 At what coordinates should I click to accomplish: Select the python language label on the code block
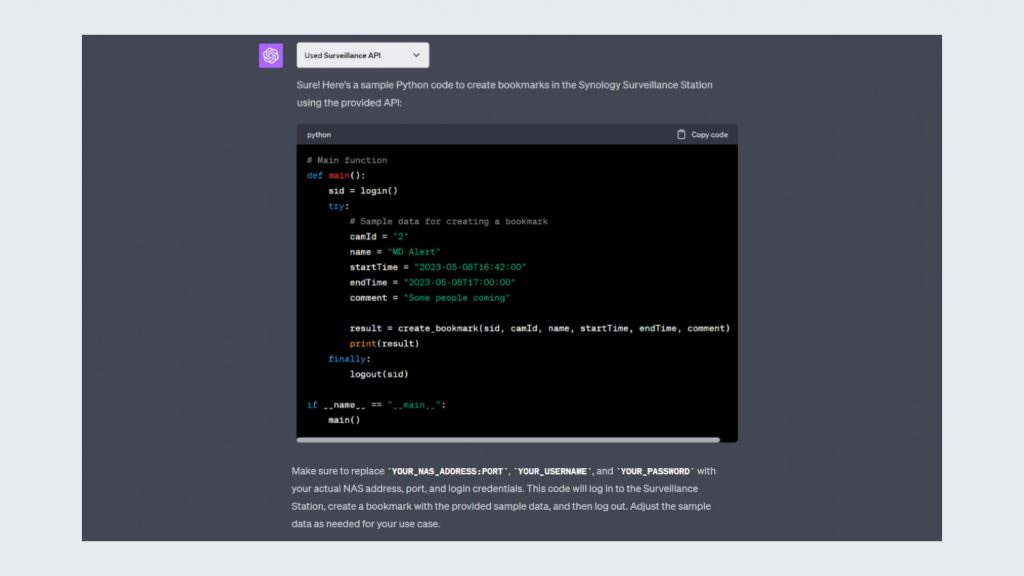click(x=318, y=134)
